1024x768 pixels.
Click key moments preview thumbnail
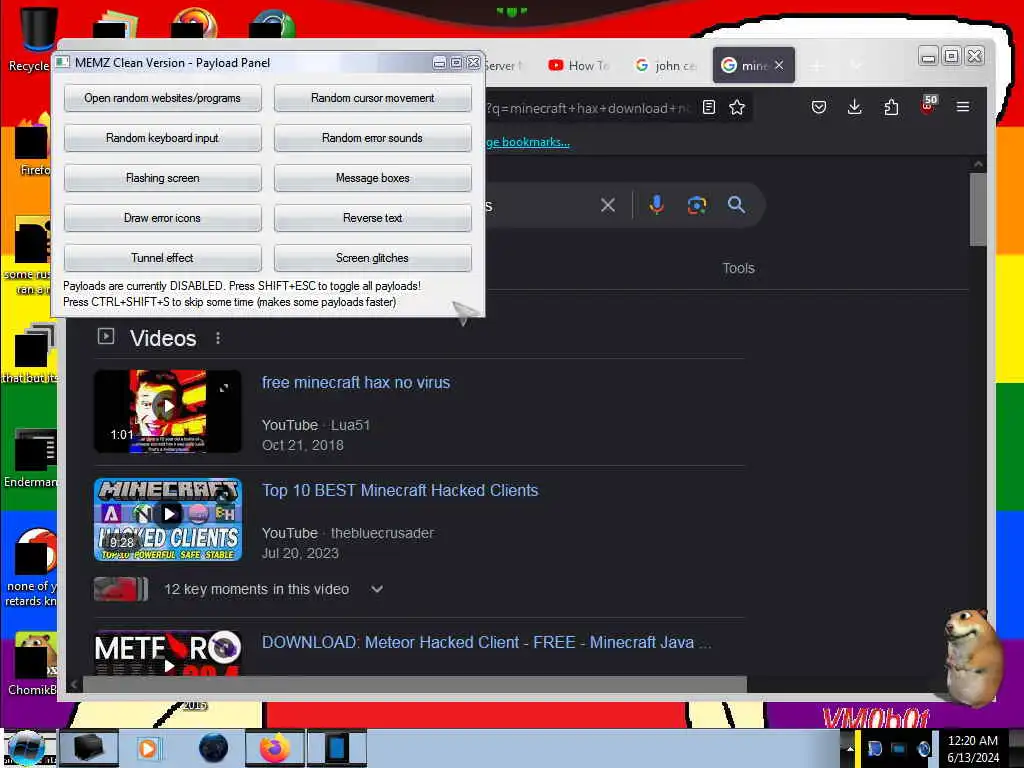[121, 589]
